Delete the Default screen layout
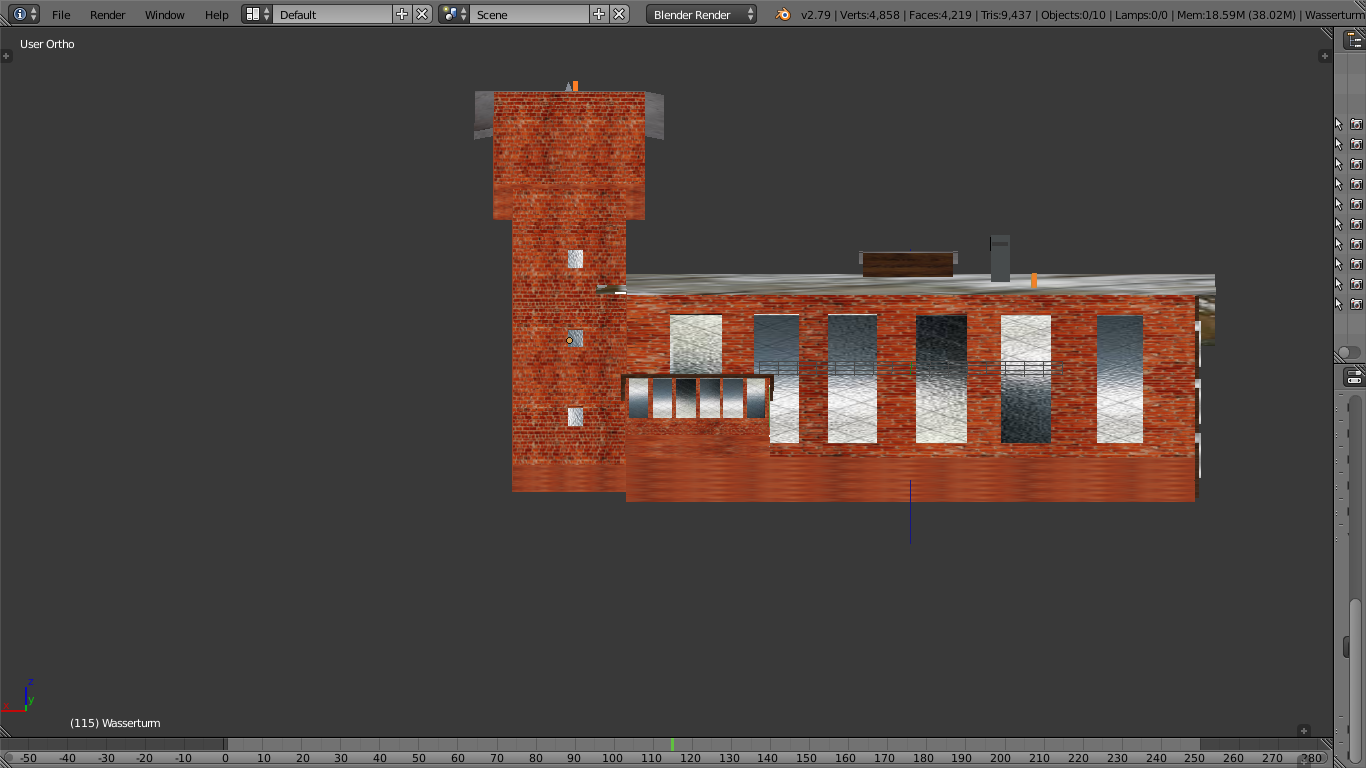This screenshot has height=768, width=1366. pyautogui.click(x=422, y=14)
